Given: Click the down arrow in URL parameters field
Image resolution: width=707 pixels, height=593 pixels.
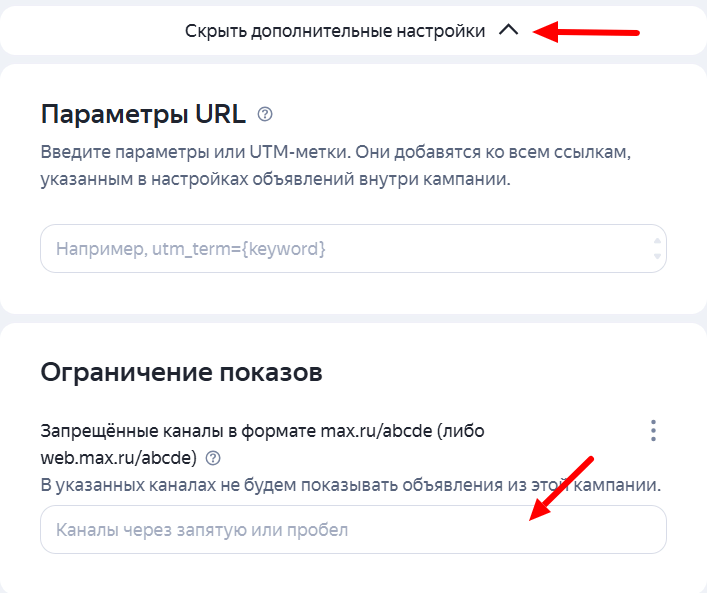Looking at the screenshot, I should point(657,256).
